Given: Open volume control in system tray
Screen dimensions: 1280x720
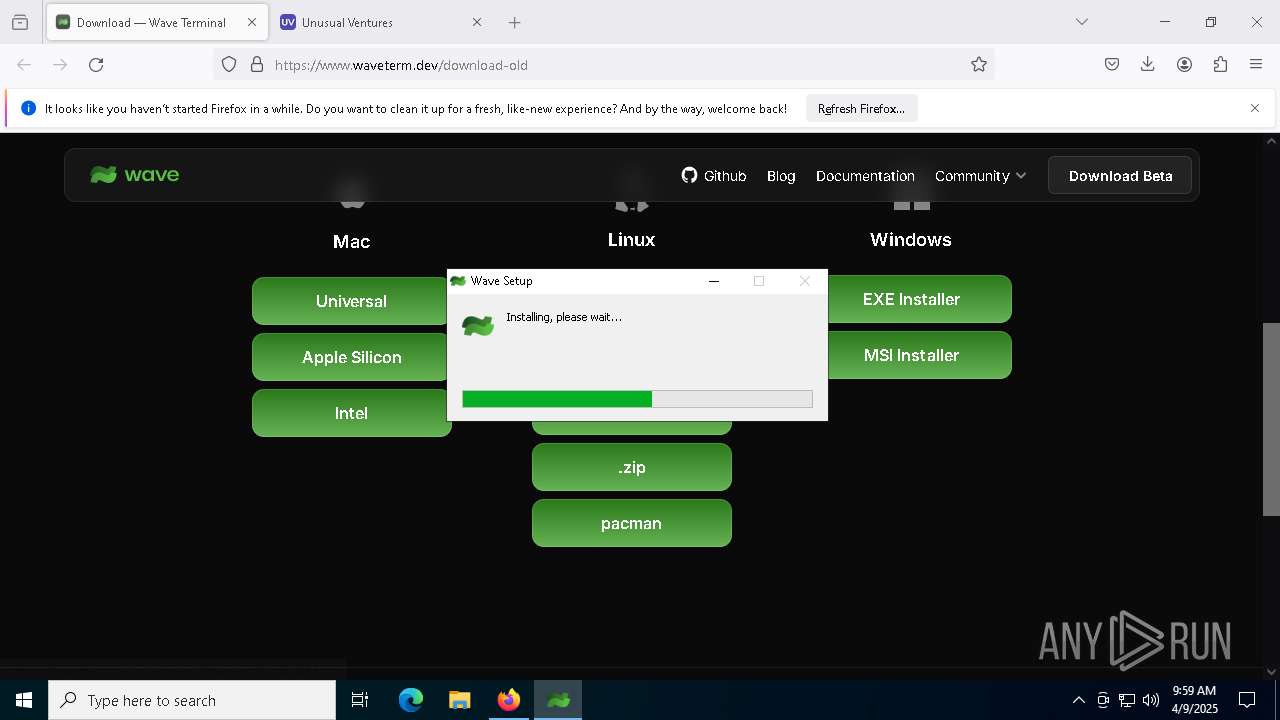Looking at the screenshot, I should point(1151,700).
